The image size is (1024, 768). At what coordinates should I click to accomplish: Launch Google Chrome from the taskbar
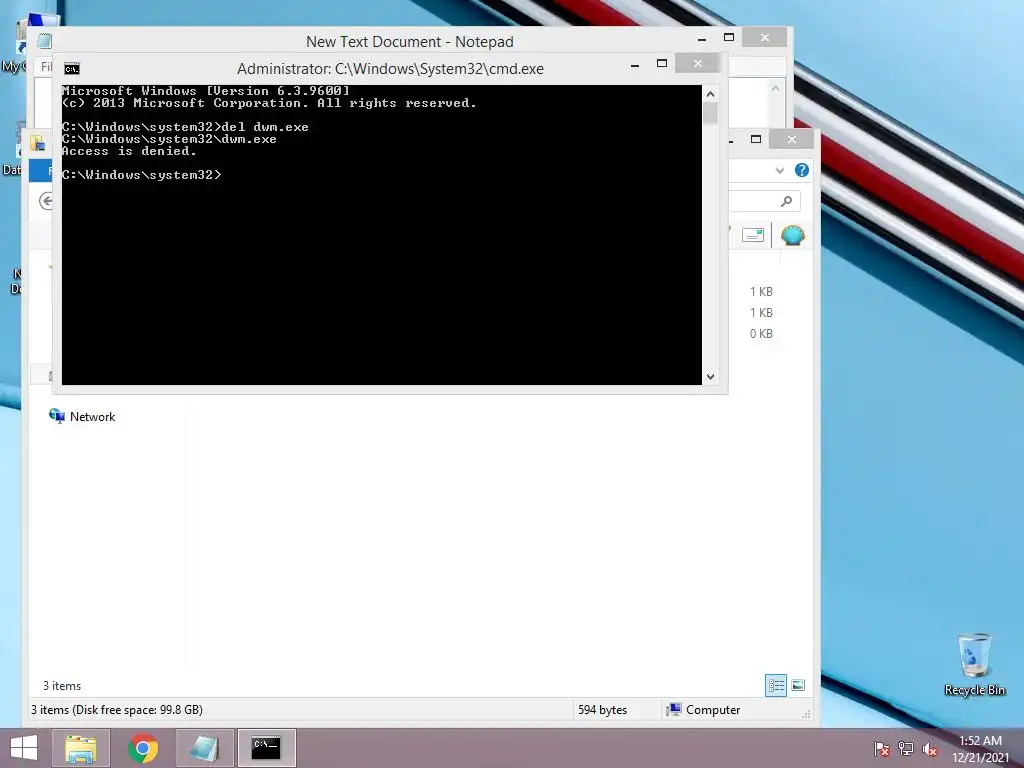click(143, 748)
